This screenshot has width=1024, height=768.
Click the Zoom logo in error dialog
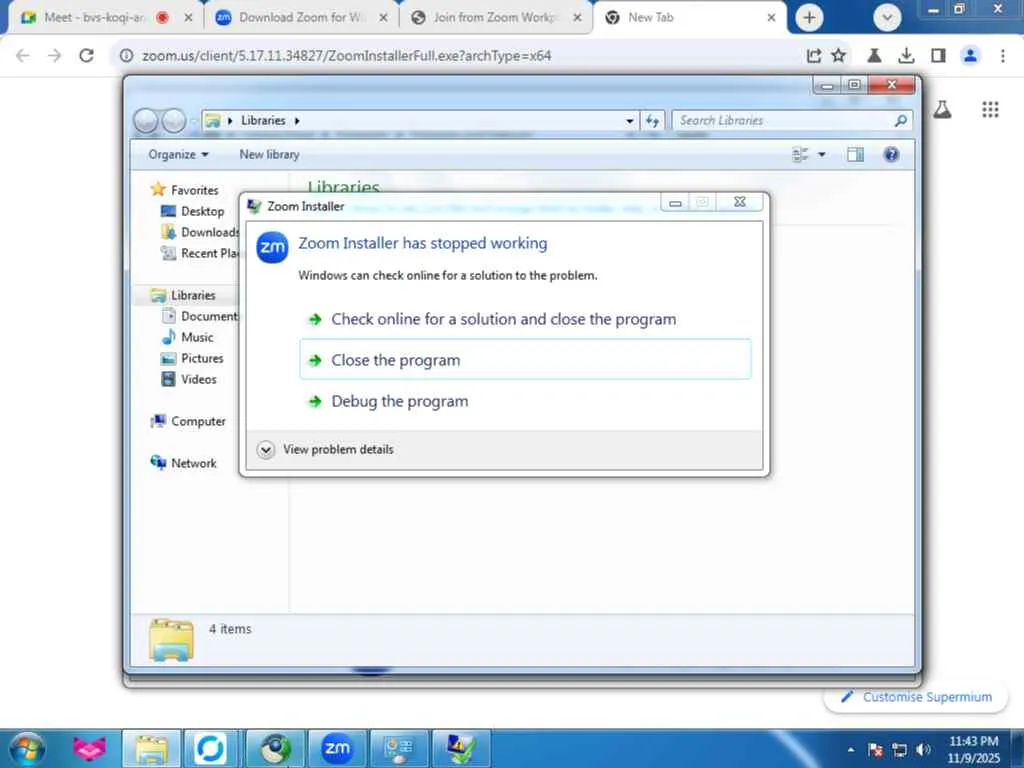coord(272,248)
